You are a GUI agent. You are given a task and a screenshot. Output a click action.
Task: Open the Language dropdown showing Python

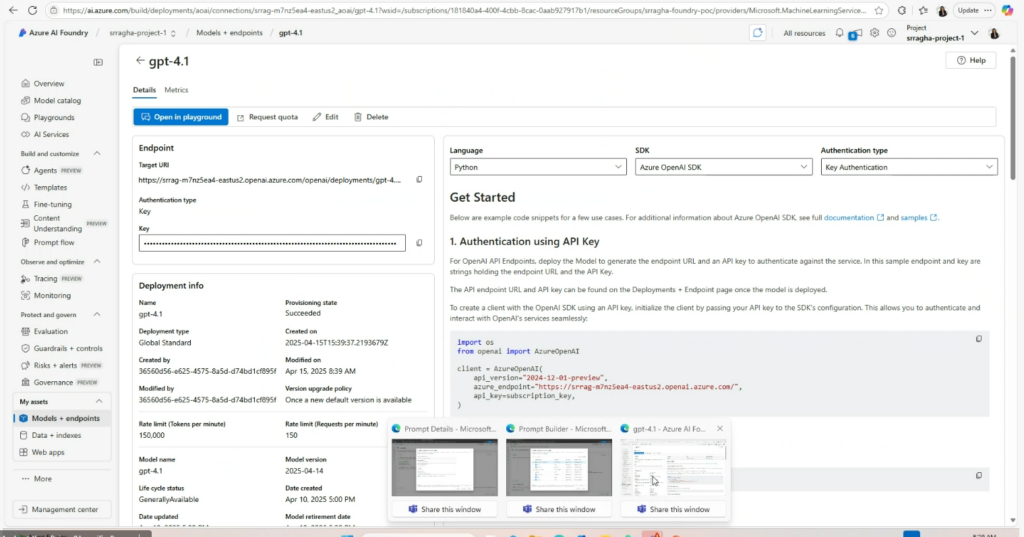(538, 167)
